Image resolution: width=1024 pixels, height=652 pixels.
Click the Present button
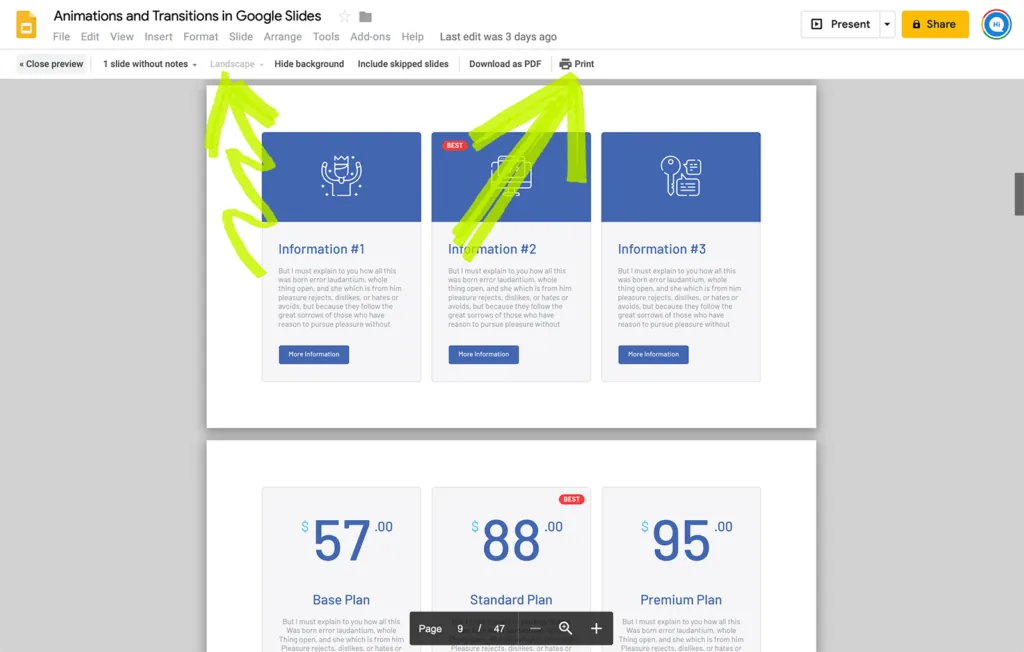pyautogui.click(x=840, y=24)
